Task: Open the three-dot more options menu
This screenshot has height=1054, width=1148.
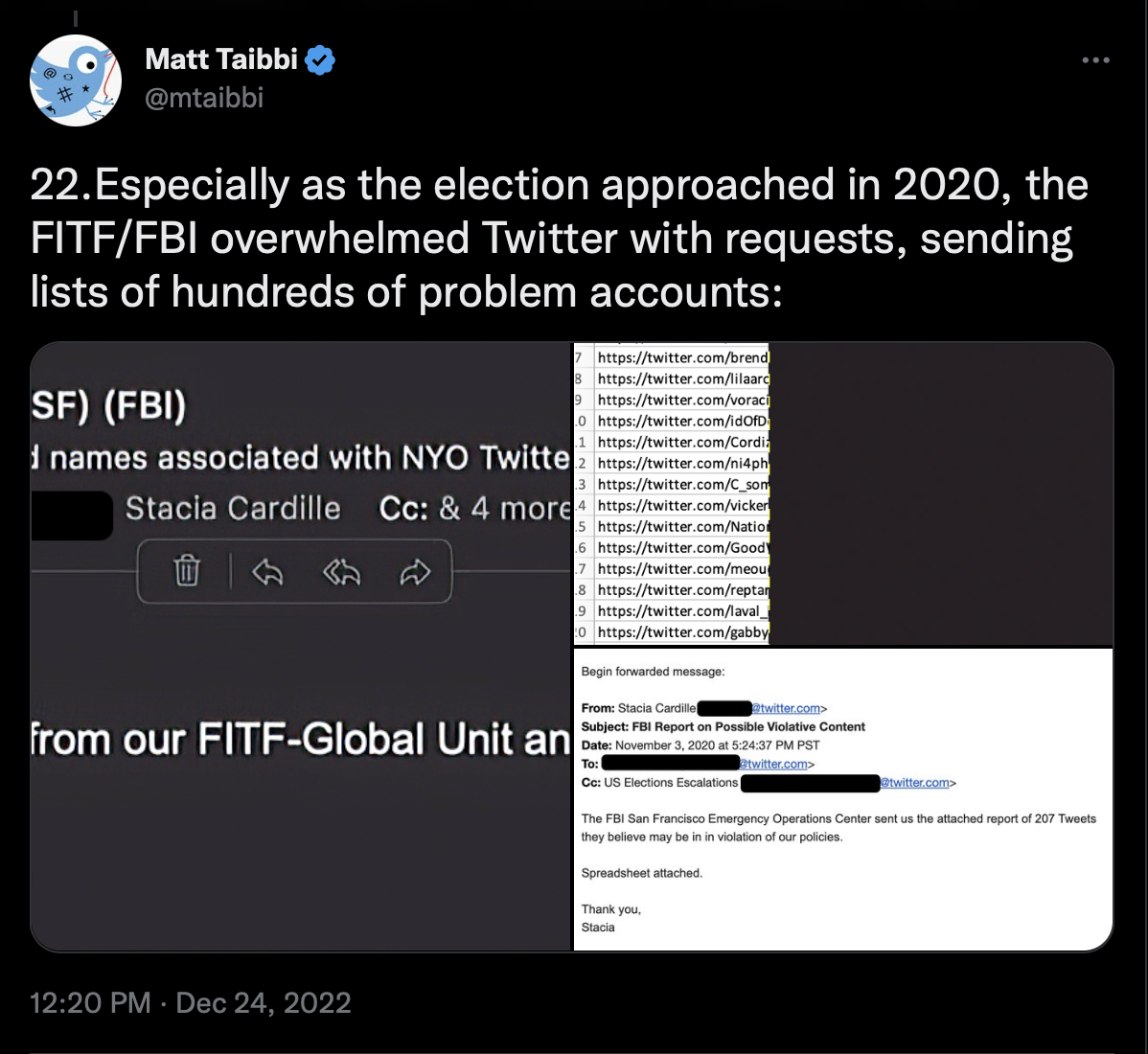Action: pos(1095,60)
